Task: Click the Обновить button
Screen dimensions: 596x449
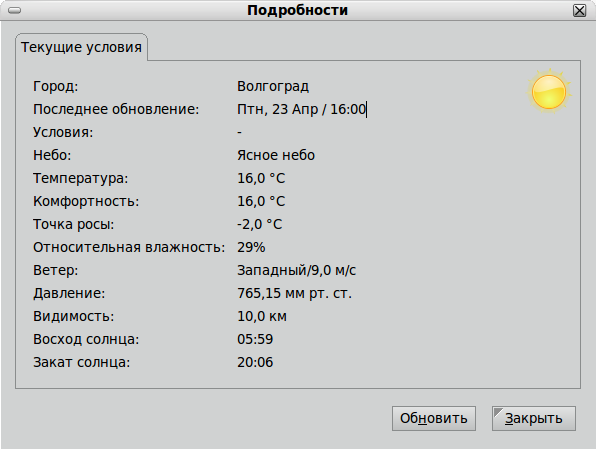Action: point(434,418)
